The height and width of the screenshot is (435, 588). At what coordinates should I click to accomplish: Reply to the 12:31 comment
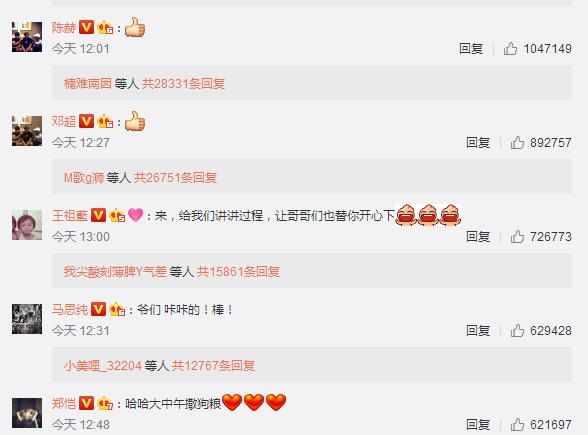point(478,330)
